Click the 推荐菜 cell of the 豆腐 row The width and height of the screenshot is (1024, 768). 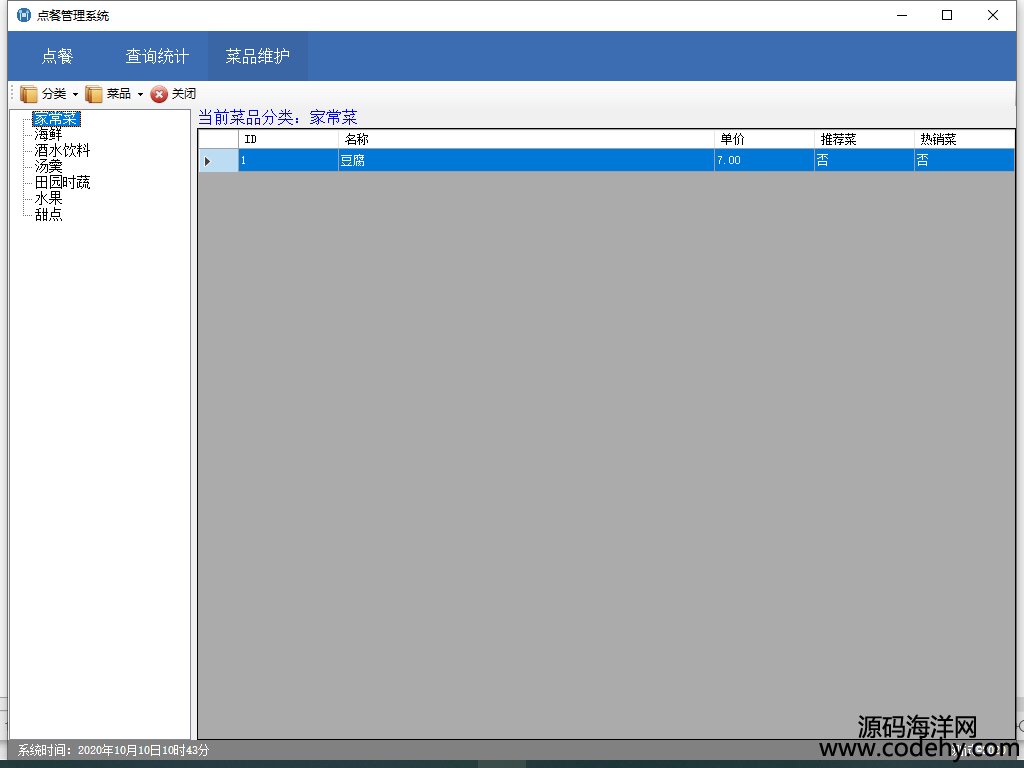[863, 160]
